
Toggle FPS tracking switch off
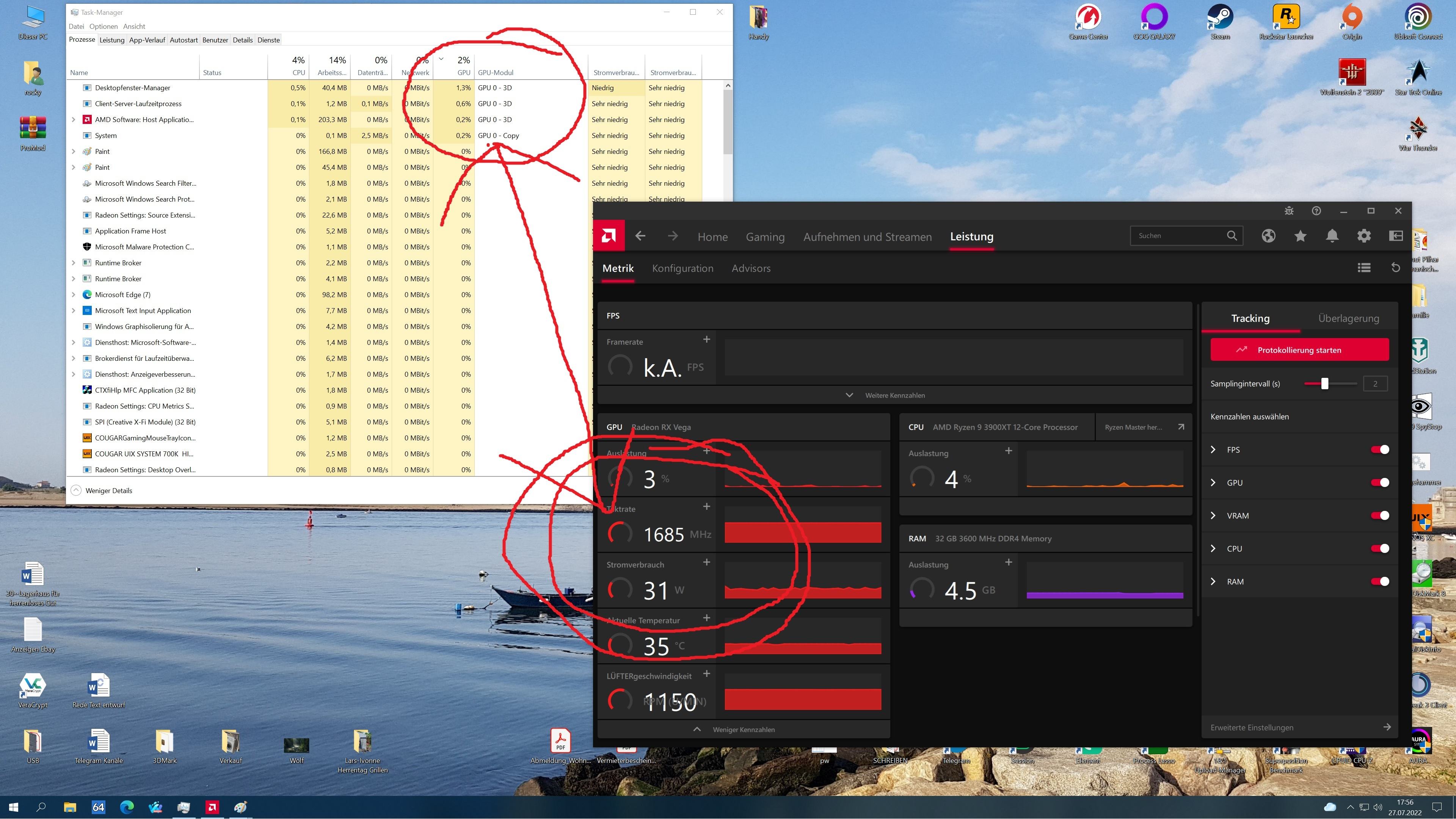point(1380,449)
